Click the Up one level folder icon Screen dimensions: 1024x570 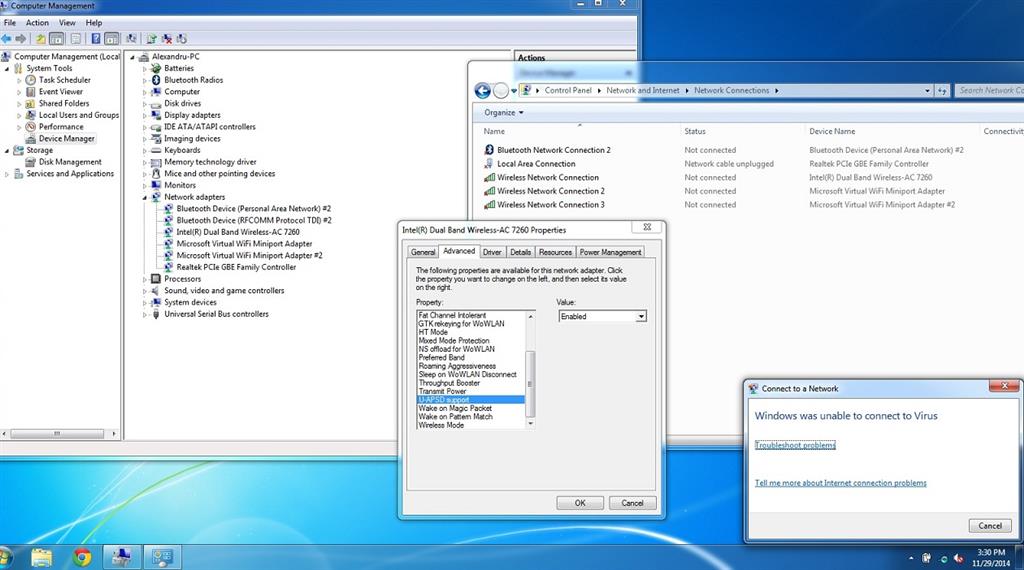(x=40, y=39)
